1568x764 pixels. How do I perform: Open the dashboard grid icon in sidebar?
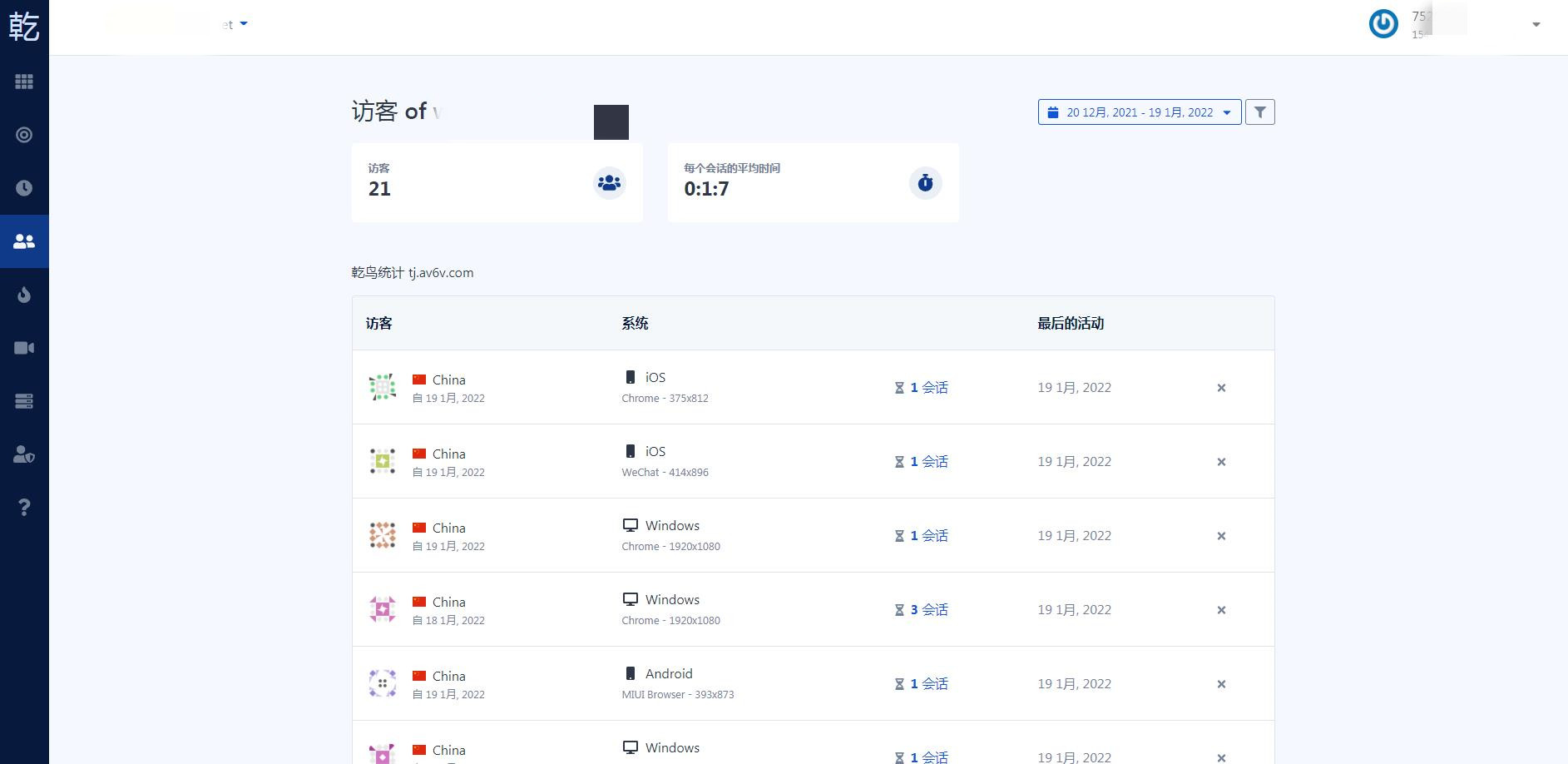pos(24,82)
